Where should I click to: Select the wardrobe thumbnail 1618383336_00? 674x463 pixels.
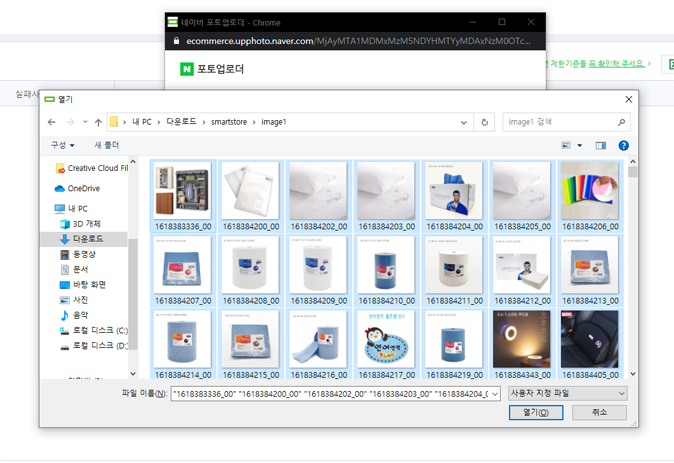tap(183, 197)
